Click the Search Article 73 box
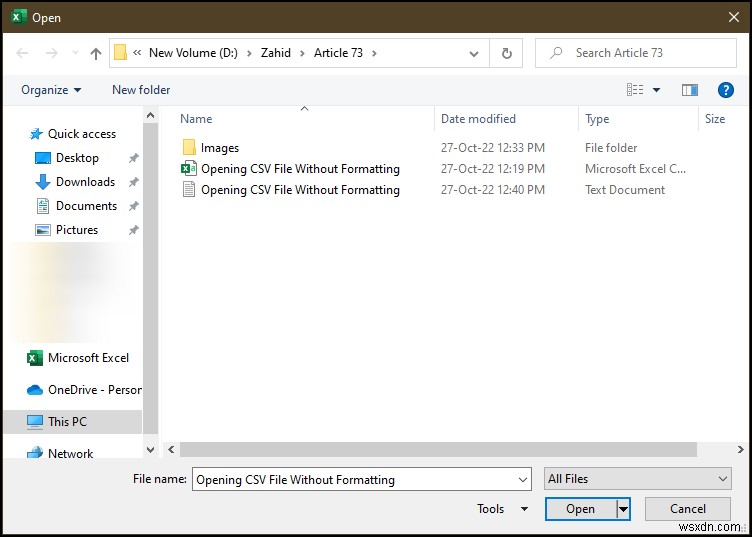 (x=636, y=53)
